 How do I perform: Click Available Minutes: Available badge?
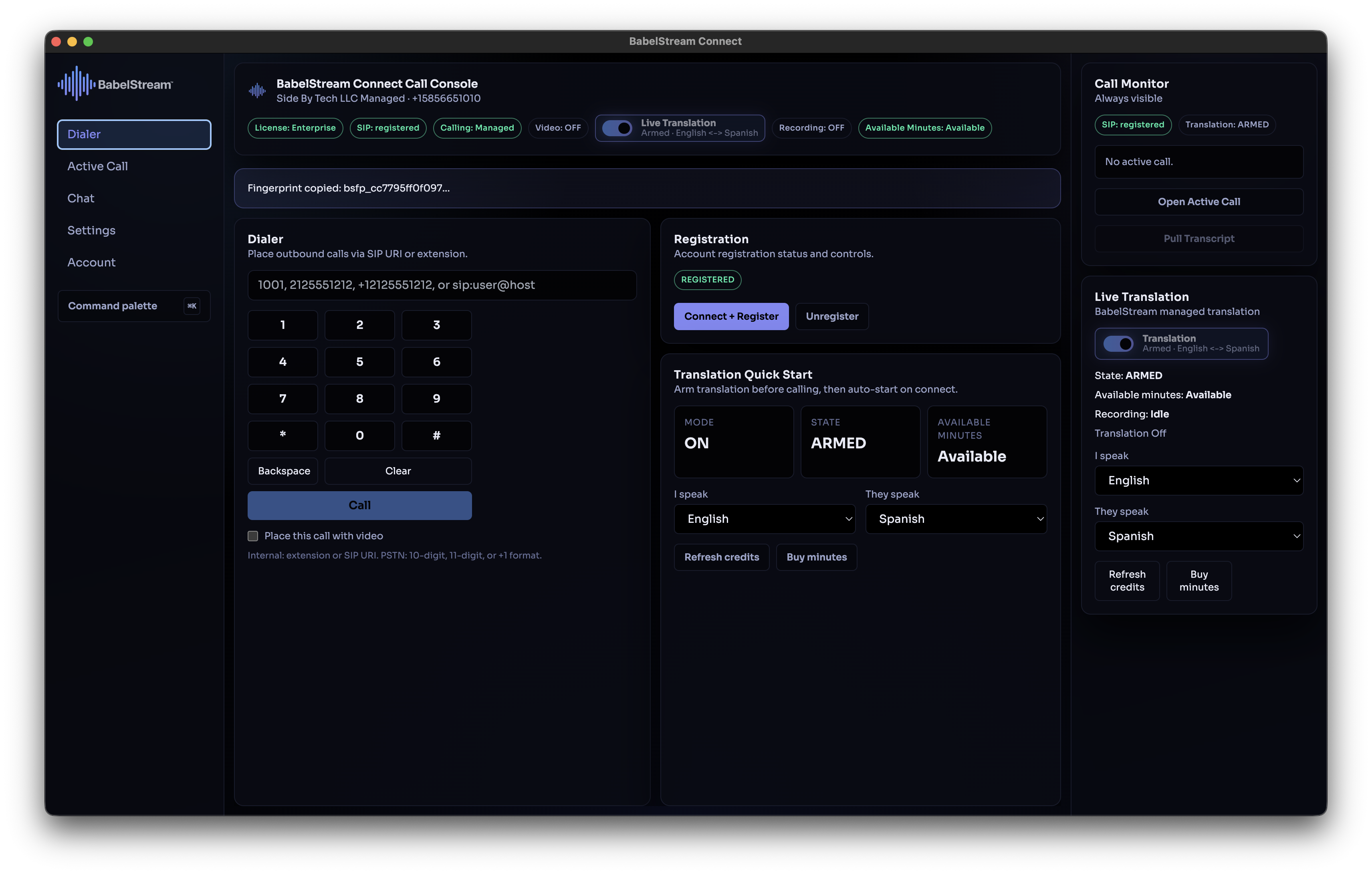click(x=925, y=128)
